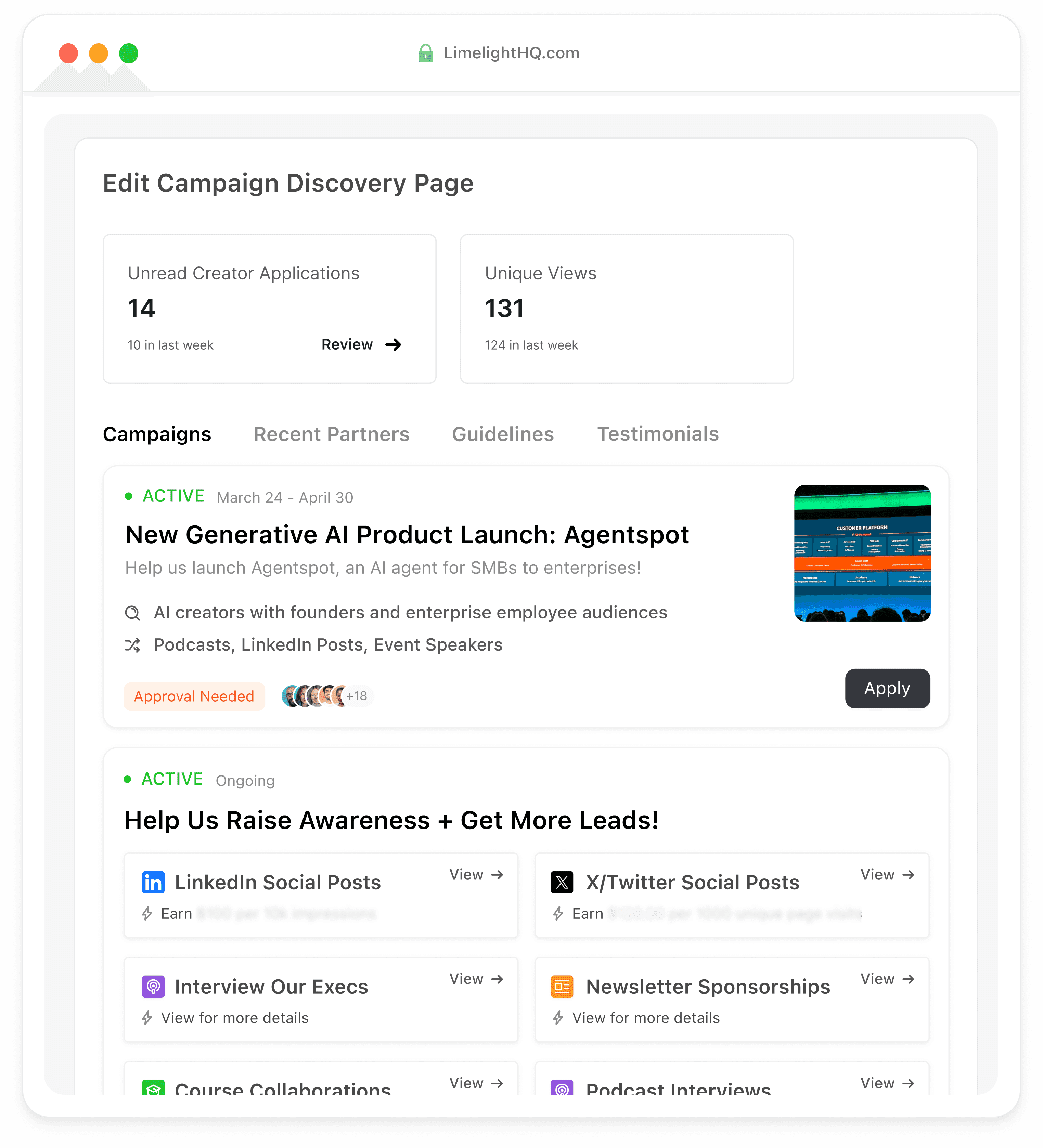The height and width of the screenshot is (1148, 1043).
Task: Click the Edit Campaign Discovery Page heading
Action: [288, 183]
